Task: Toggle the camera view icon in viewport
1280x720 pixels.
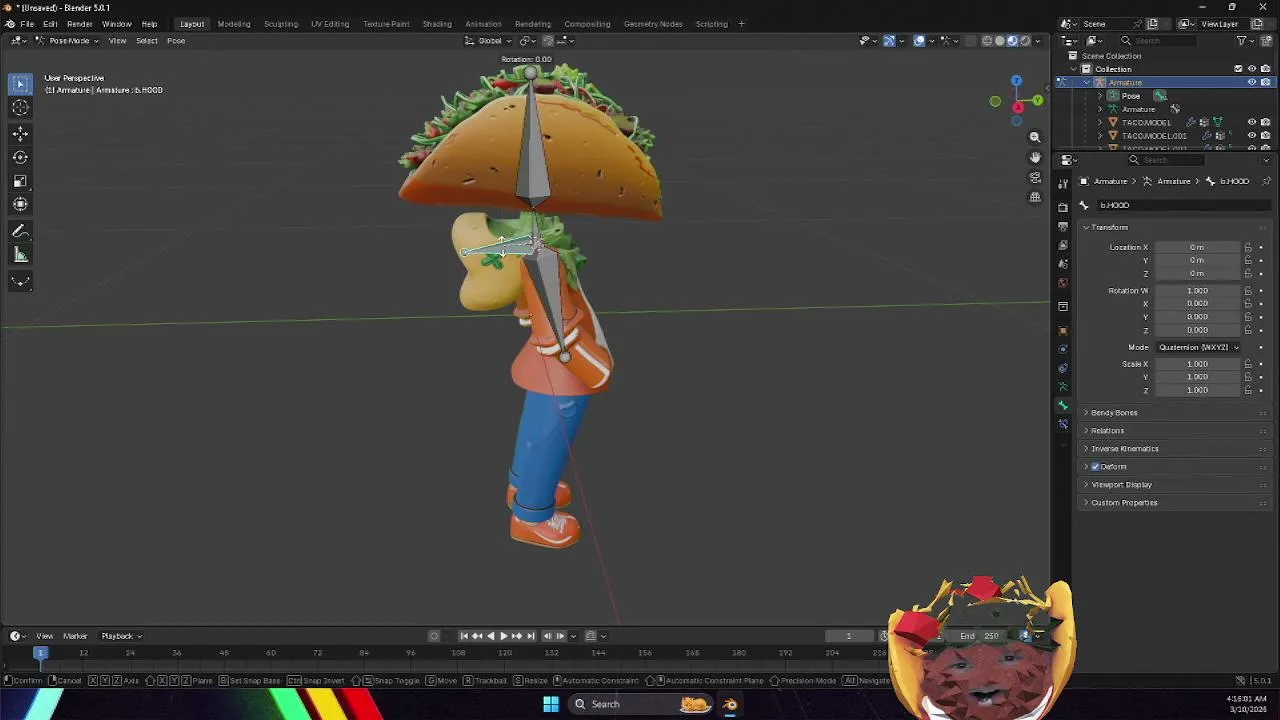Action: tap(1035, 177)
